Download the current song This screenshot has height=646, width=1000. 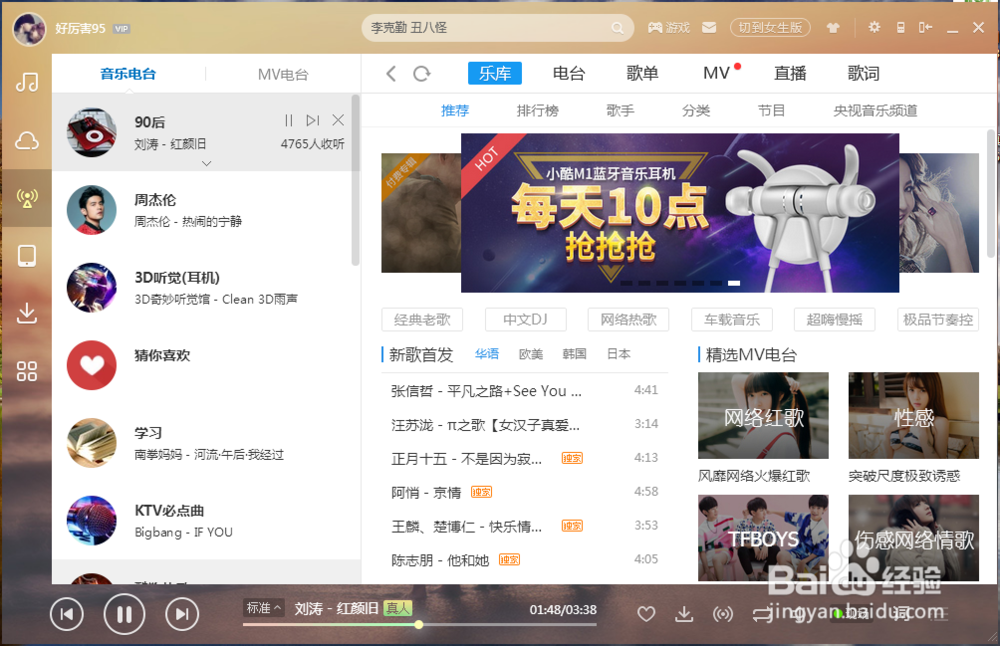pyautogui.click(x=684, y=614)
